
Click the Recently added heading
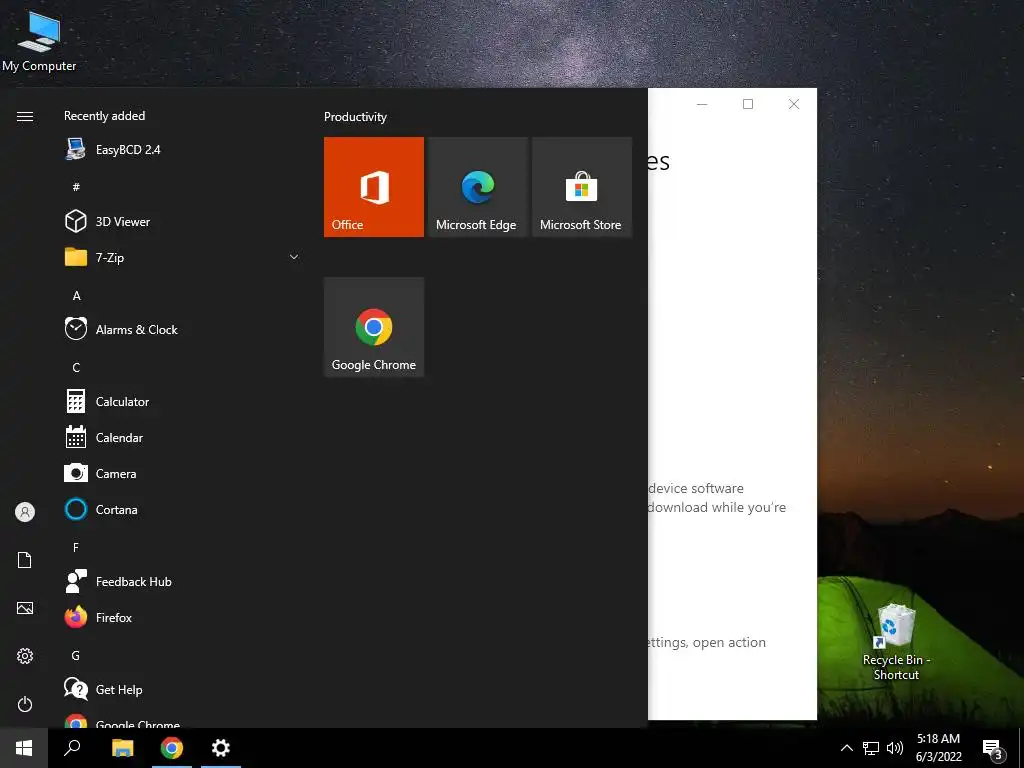click(x=104, y=116)
